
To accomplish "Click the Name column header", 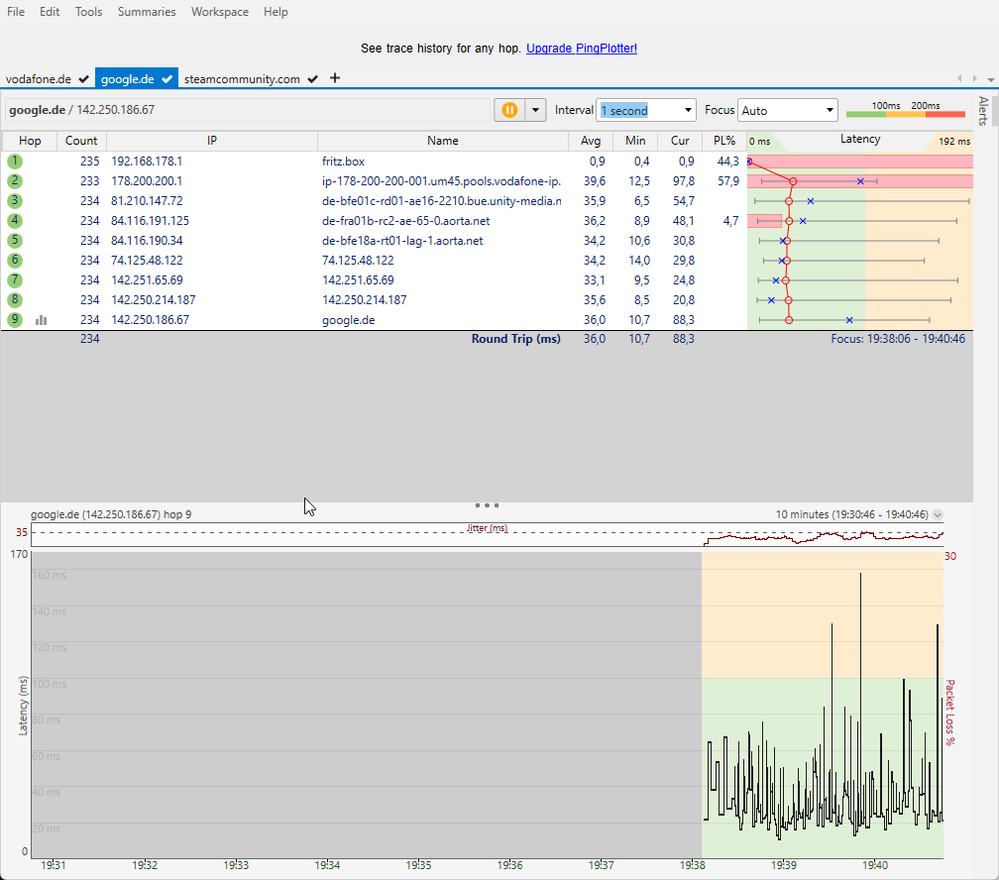I will click(x=443, y=141).
